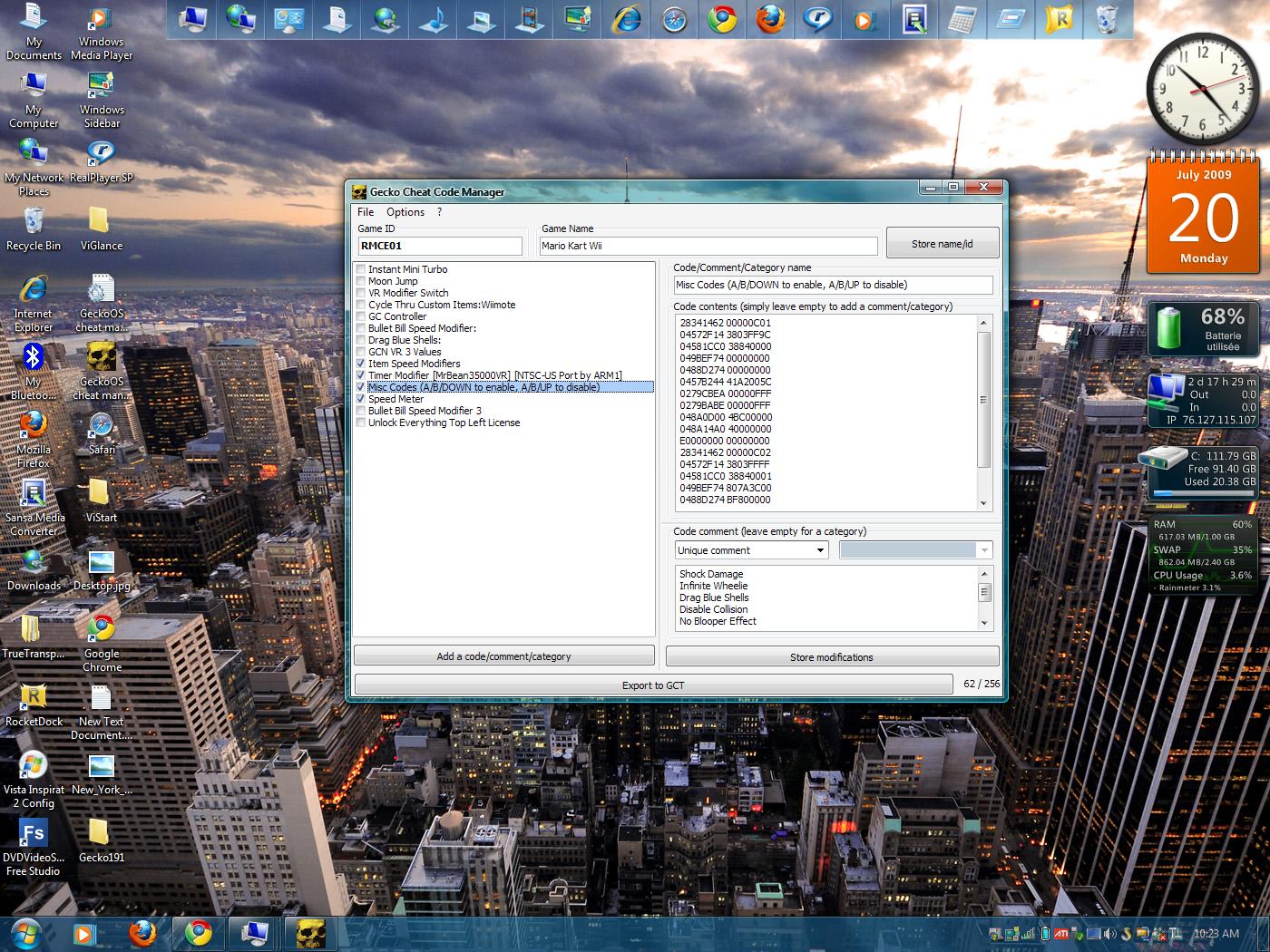The width and height of the screenshot is (1270, 952).
Task: Click Export to GCT button
Action: 653,685
